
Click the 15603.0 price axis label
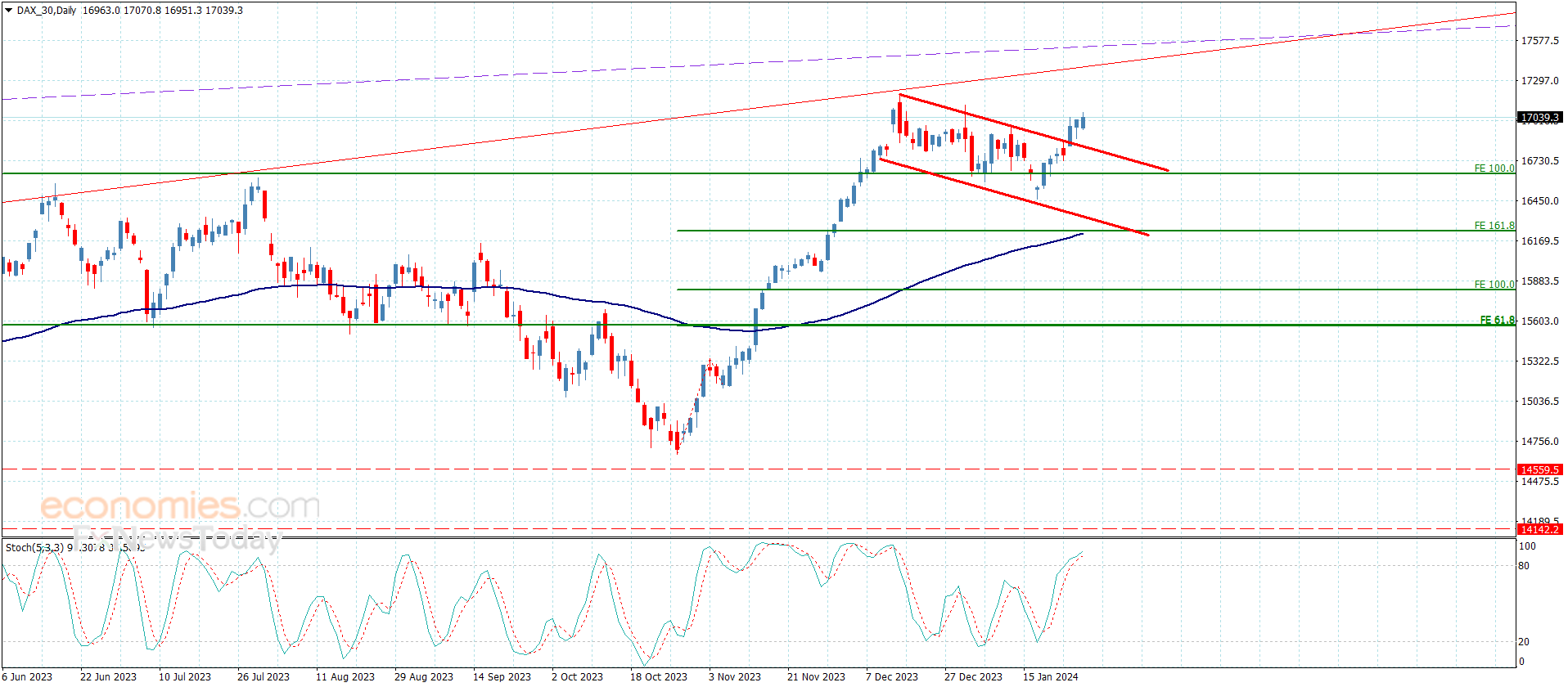(1539, 321)
